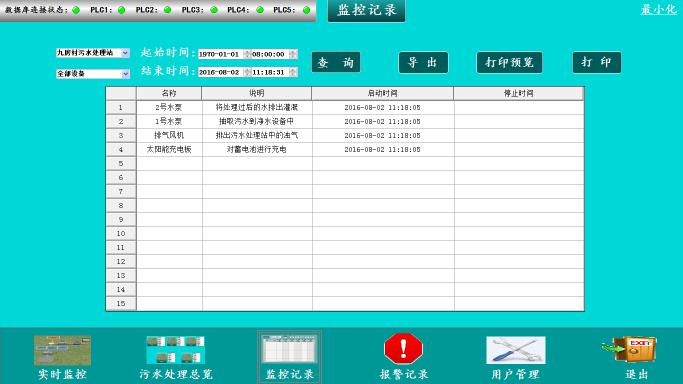Screen dimensions: 683x384
Task: Click the 打印 print button
Action: pos(596,62)
